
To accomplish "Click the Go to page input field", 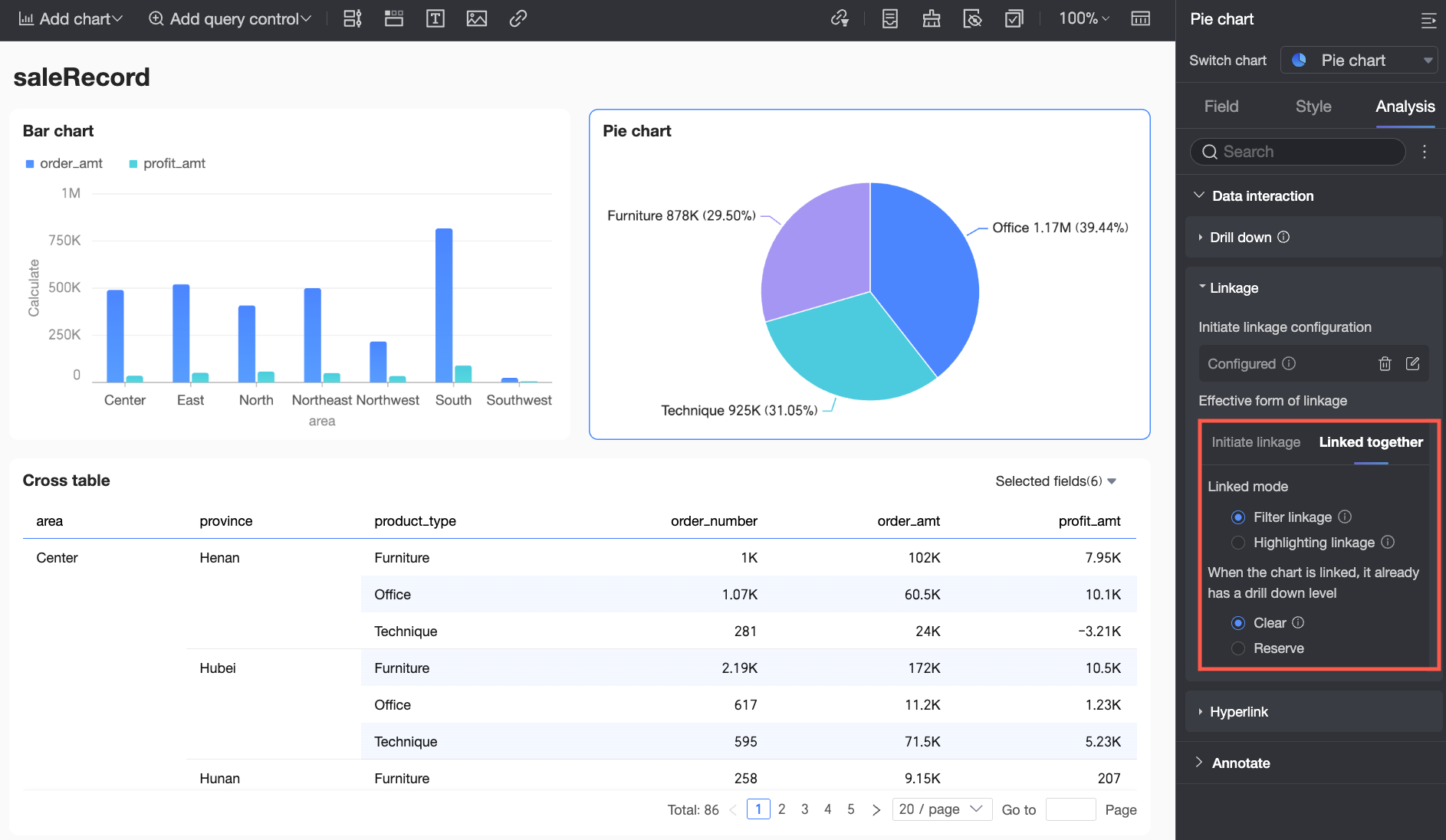I will 1070,809.
